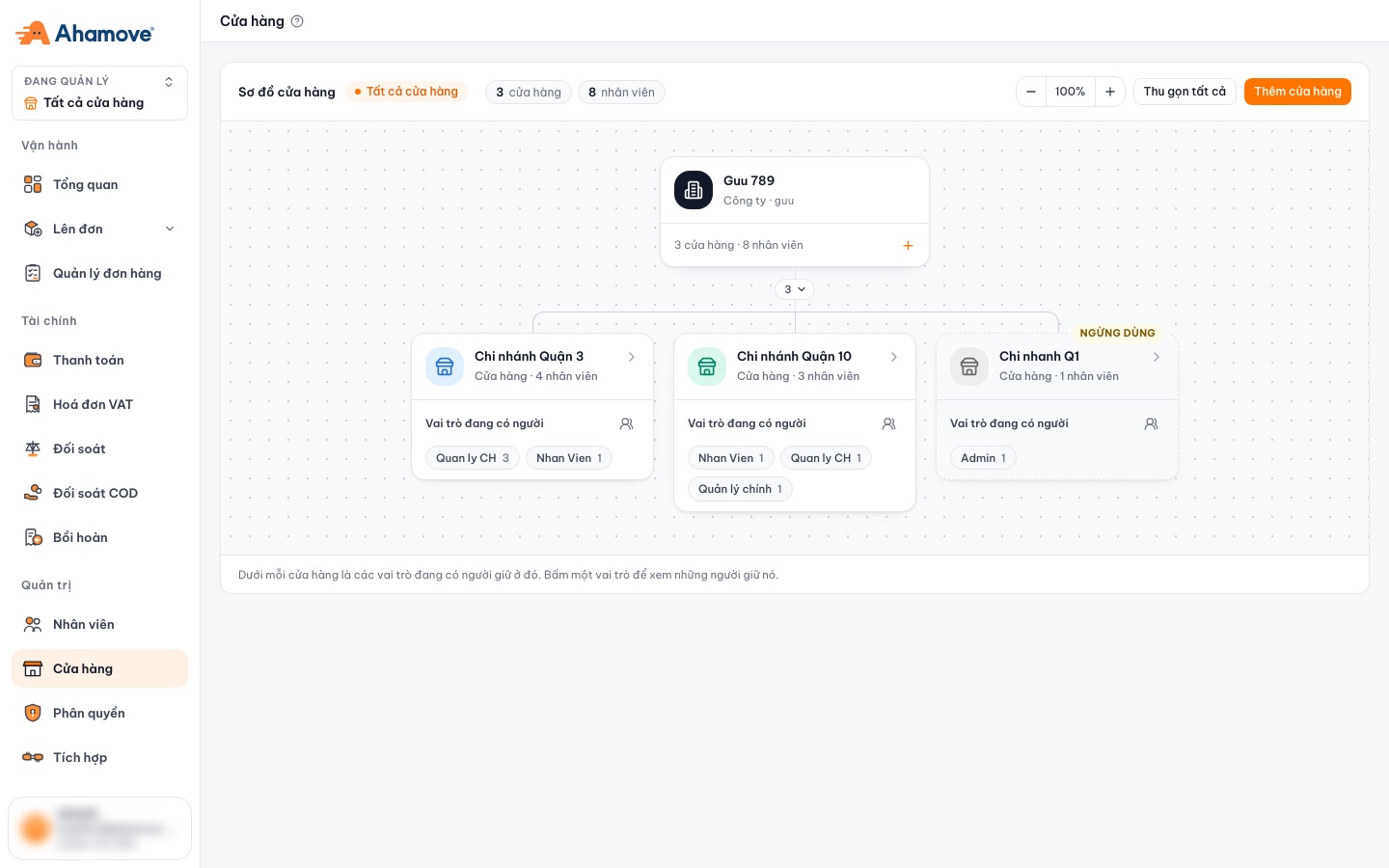Select the Tất cả cửa hàng filter chip
The width and height of the screenshot is (1389, 868).
(406, 92)
